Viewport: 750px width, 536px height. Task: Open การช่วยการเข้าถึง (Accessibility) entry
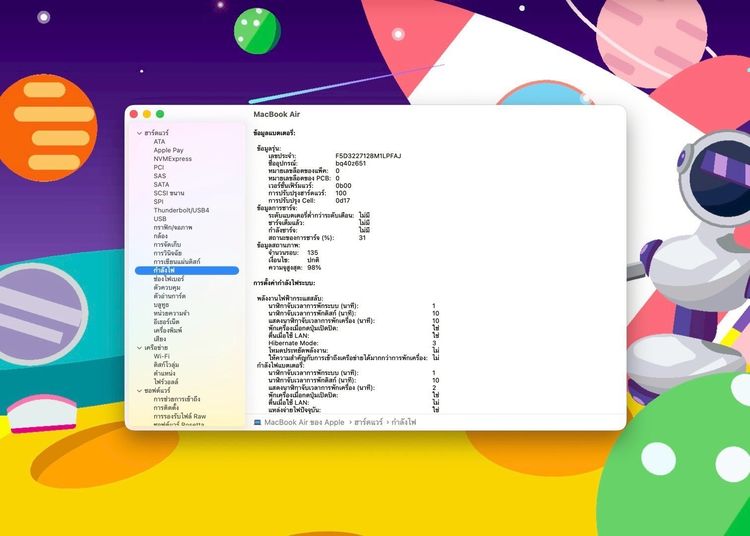[176, 399]
